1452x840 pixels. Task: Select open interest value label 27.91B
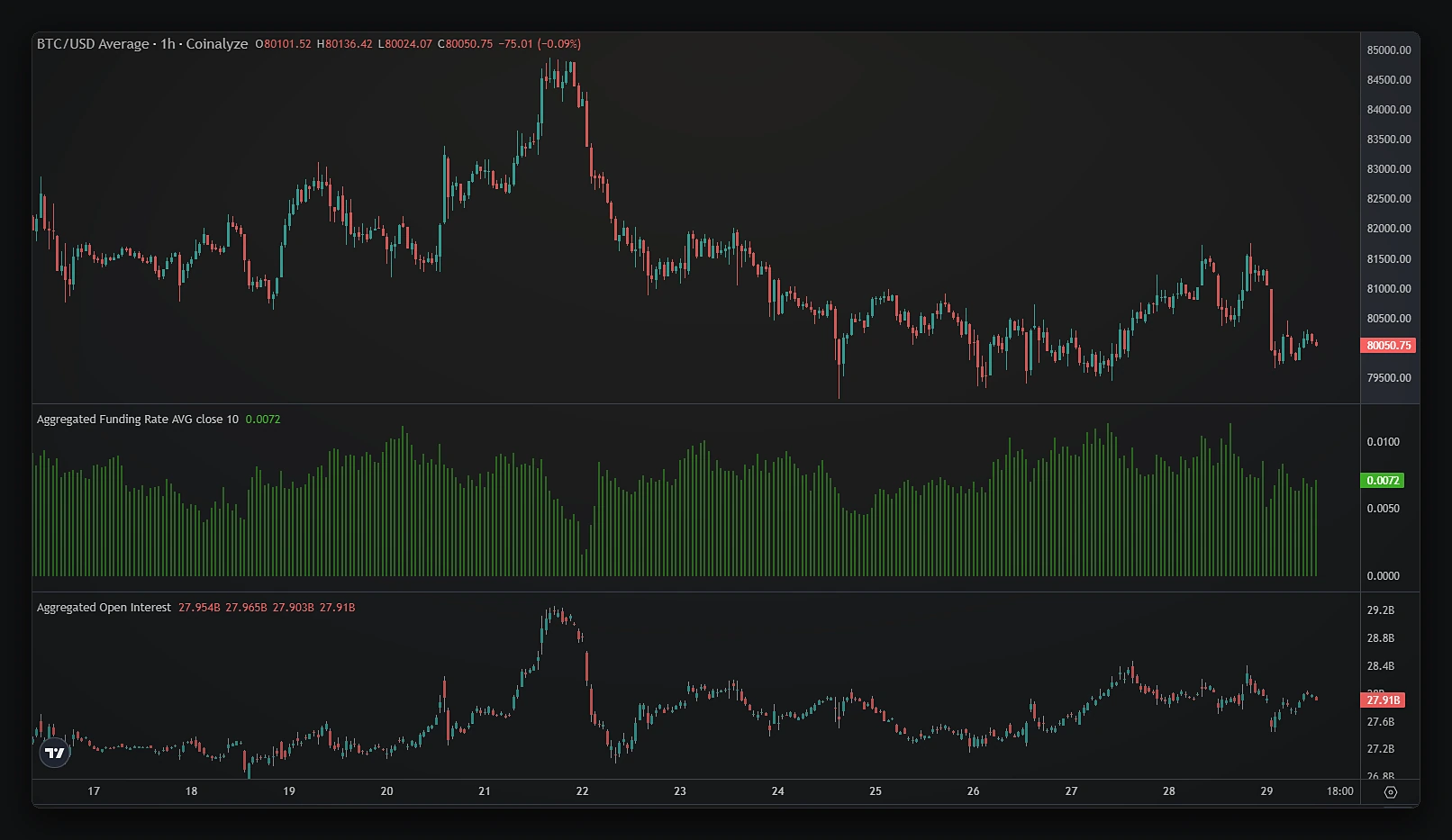tap(1383, 700)
